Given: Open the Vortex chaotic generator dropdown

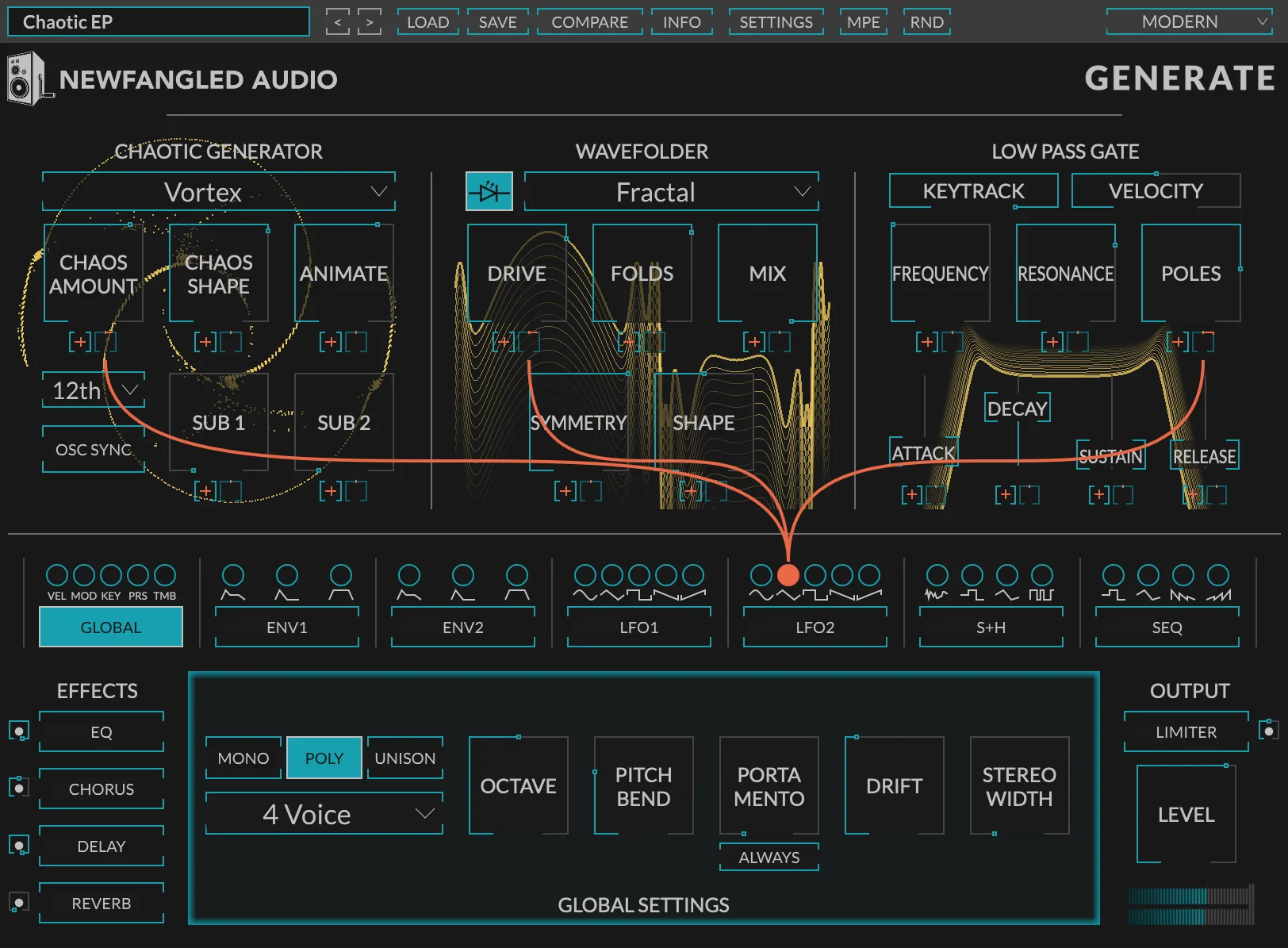Looking at the screenshot, I should [x=218, y=191].
